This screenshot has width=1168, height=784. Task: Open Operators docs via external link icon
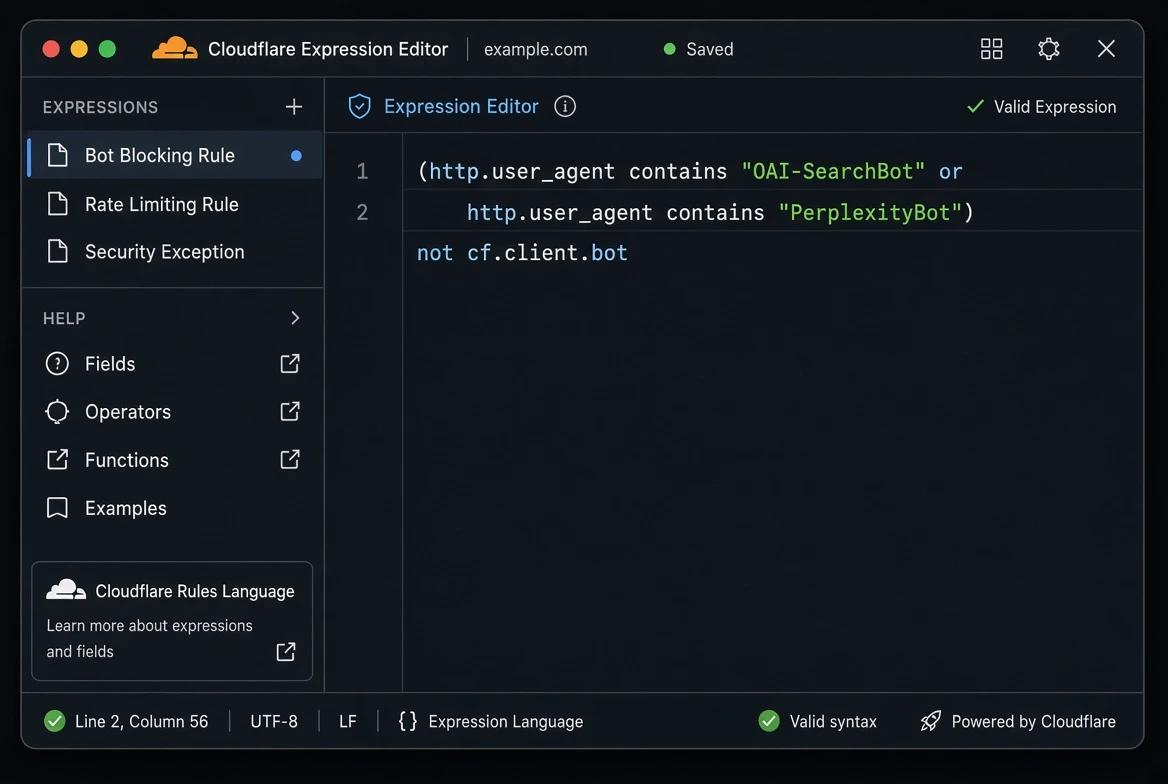tap(290, 411)
